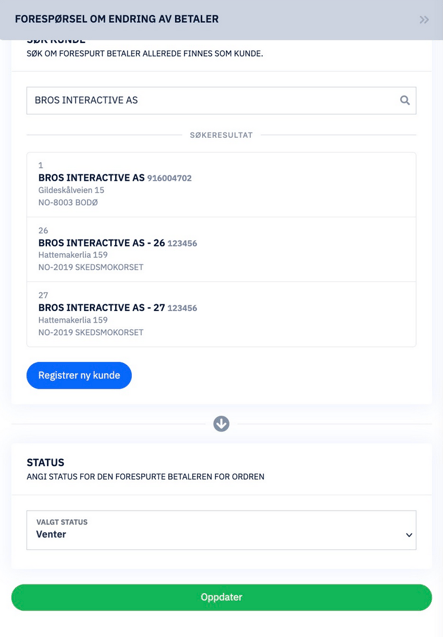
Task: Click Registrer ny kunde button
Action: tap(79, 375)
